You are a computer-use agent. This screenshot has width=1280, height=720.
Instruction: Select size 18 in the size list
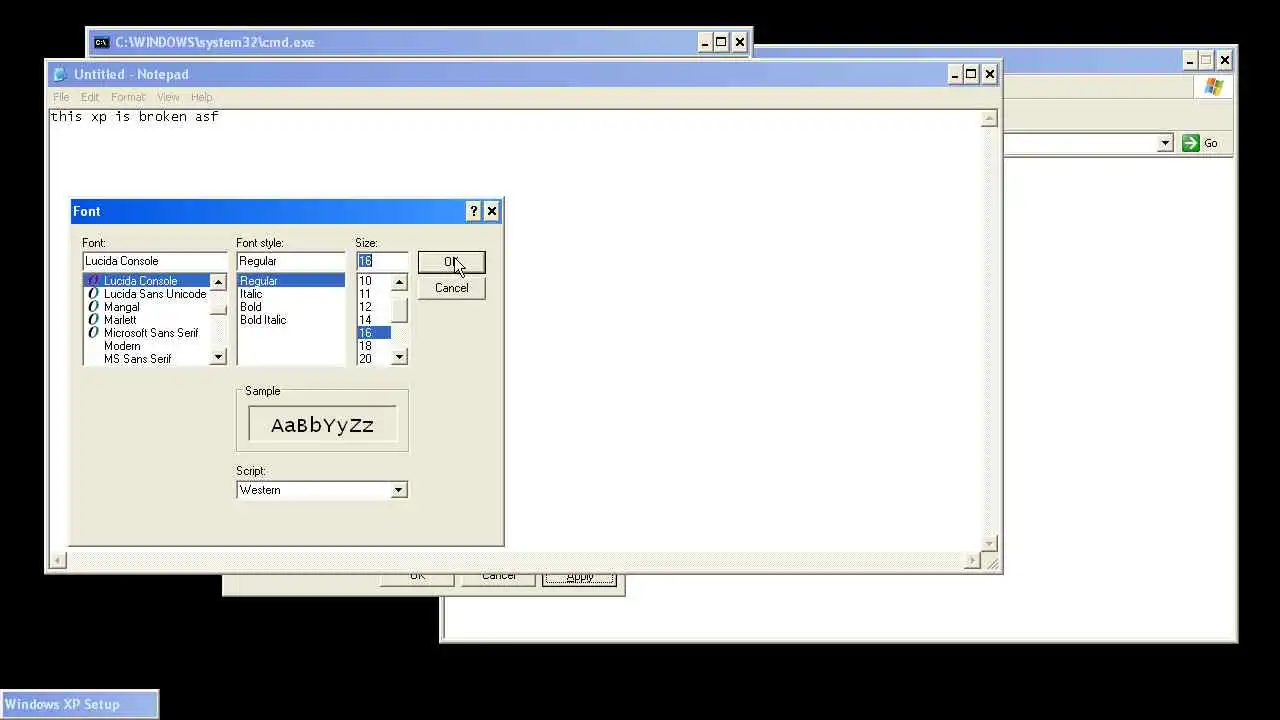pyautogui.click(x=373, y=346)
